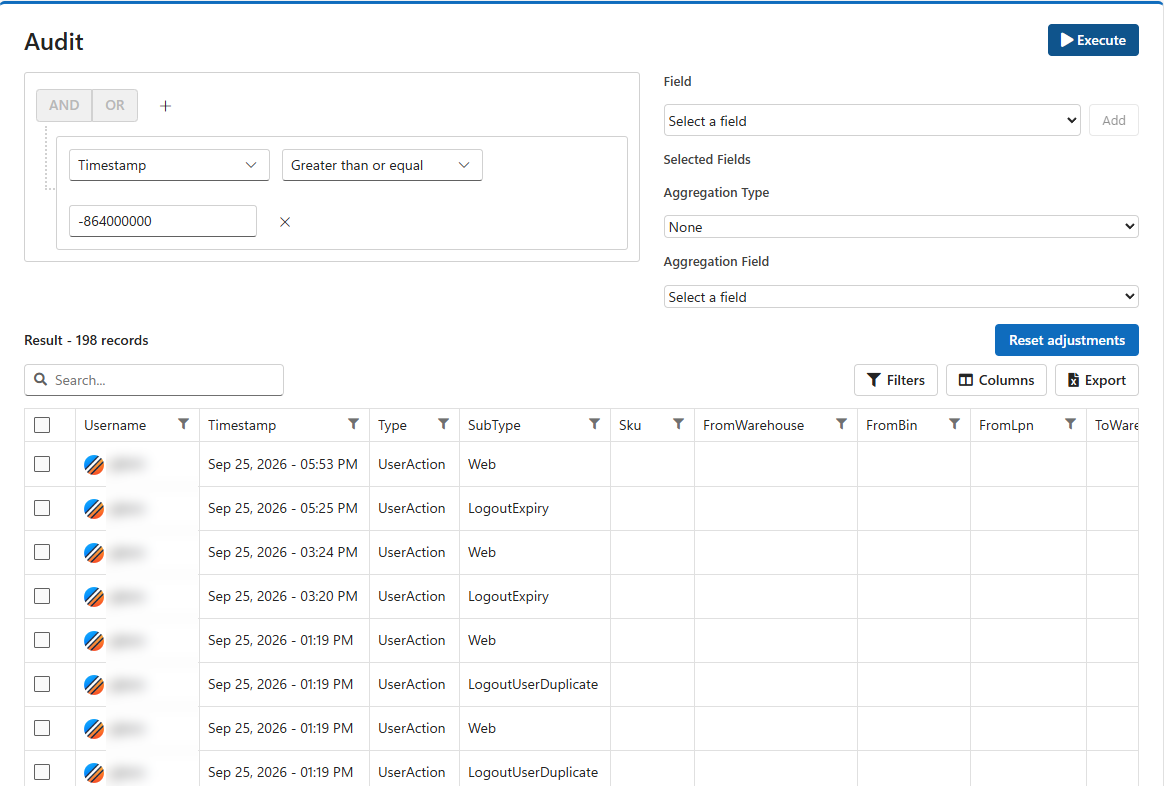Click the search magnifier icon
The width and height of the screenshot is (1164, 786).
tap(41, 379)
